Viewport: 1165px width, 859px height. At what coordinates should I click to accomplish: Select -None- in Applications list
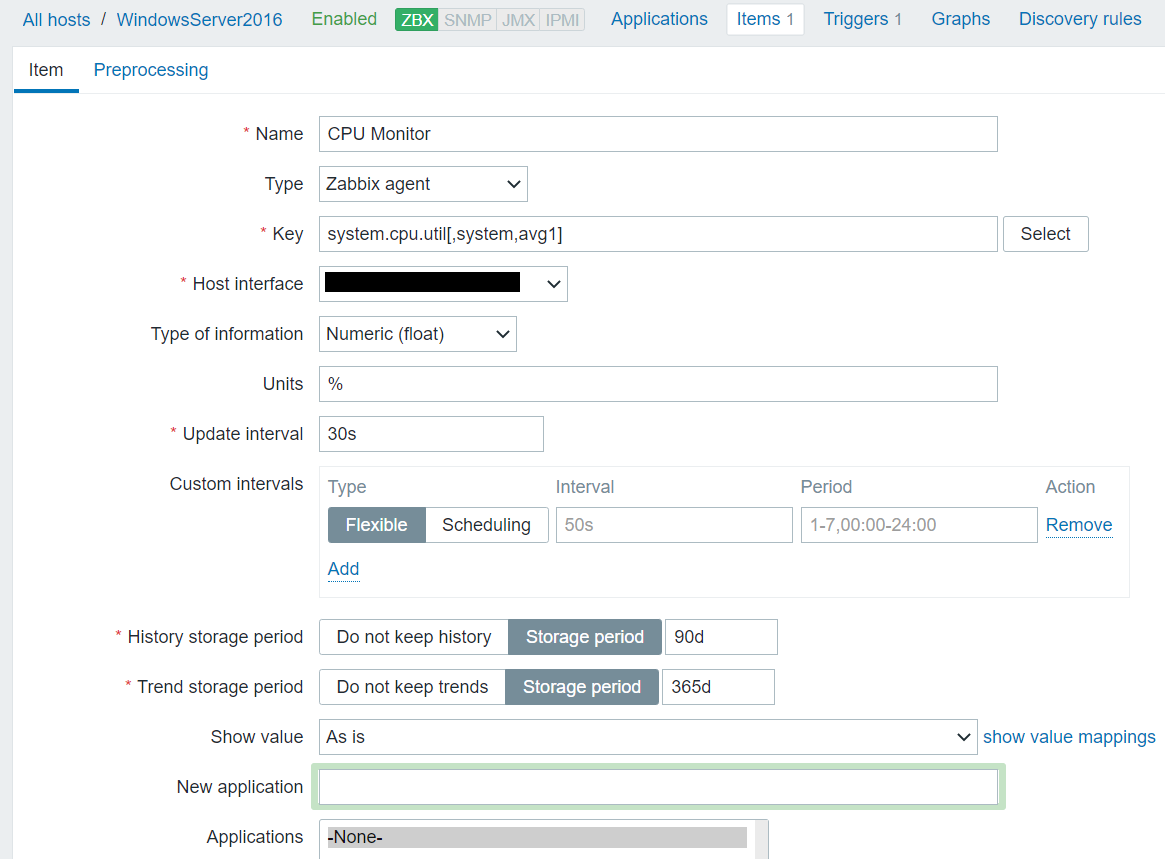pos(537,837)
